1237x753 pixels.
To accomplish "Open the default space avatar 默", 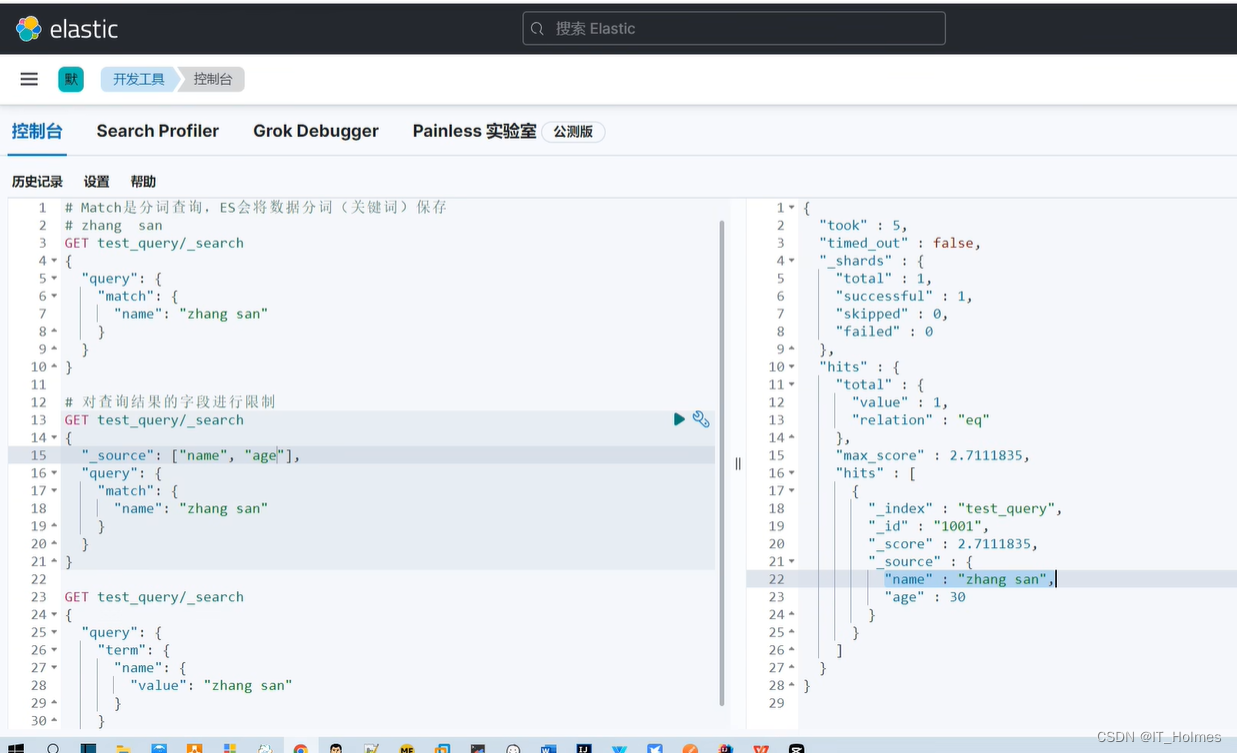I will click(71, 79).
